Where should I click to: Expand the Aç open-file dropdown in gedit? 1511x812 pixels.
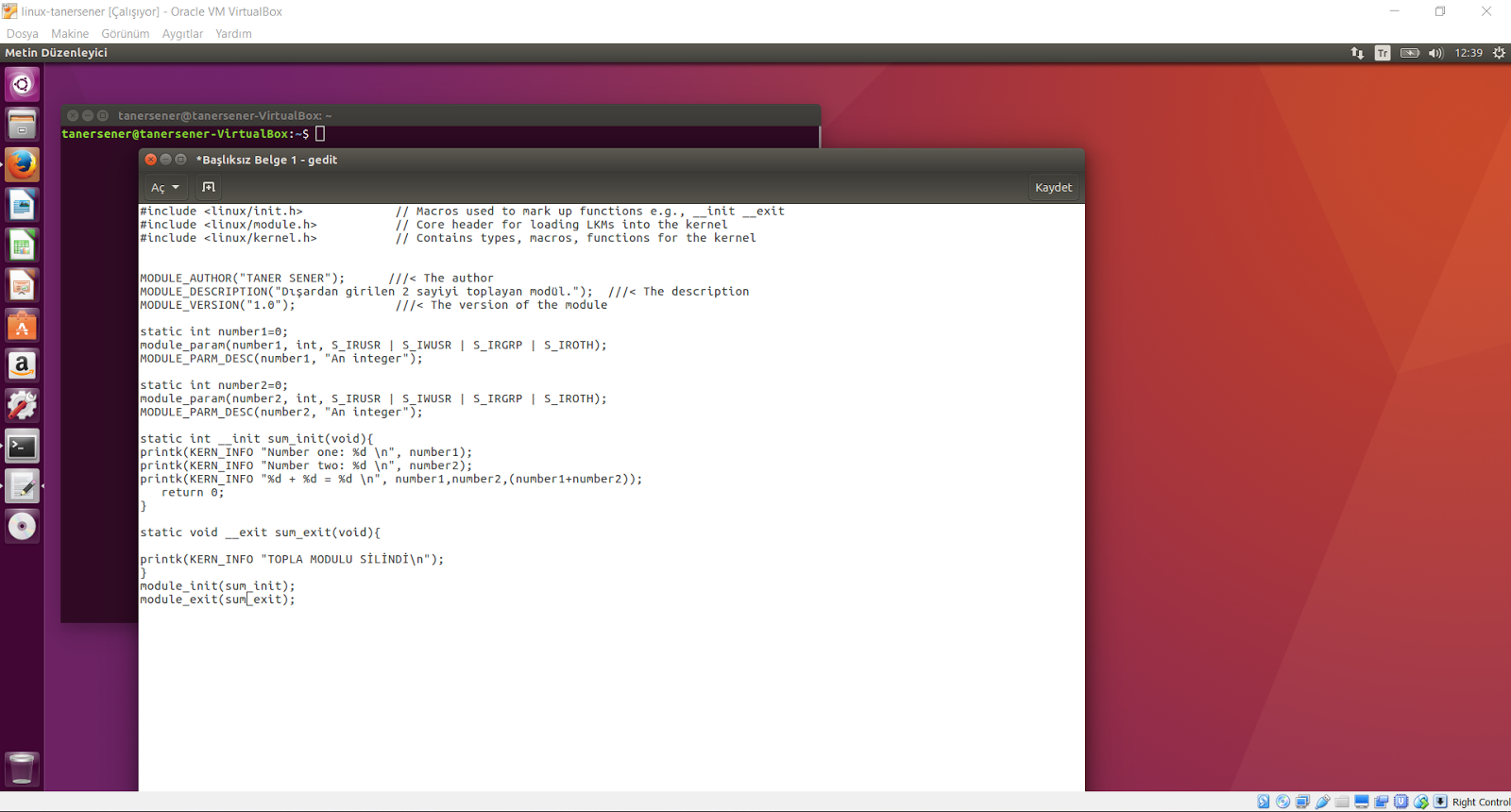pos(164,187)
